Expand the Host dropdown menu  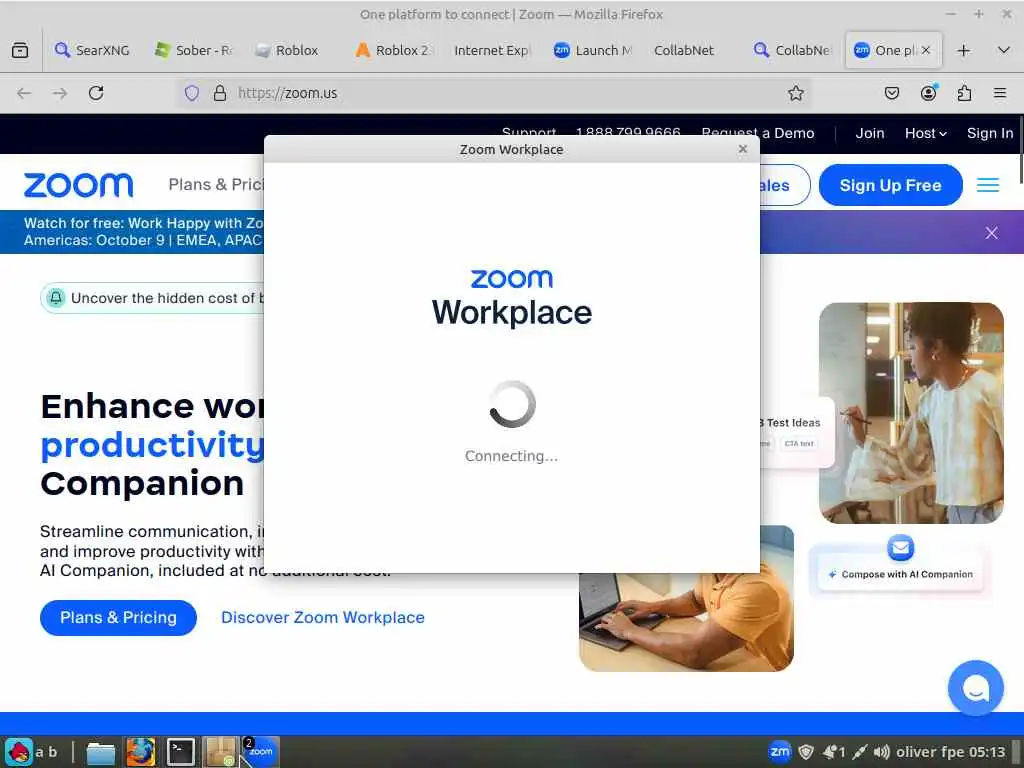pos(925,133)
